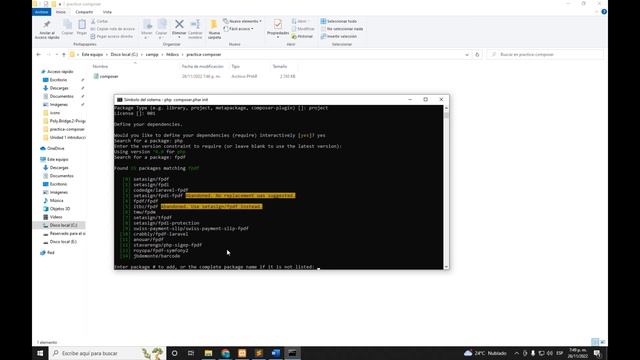Switch to the Vista tab

click(x=107, y=12)
